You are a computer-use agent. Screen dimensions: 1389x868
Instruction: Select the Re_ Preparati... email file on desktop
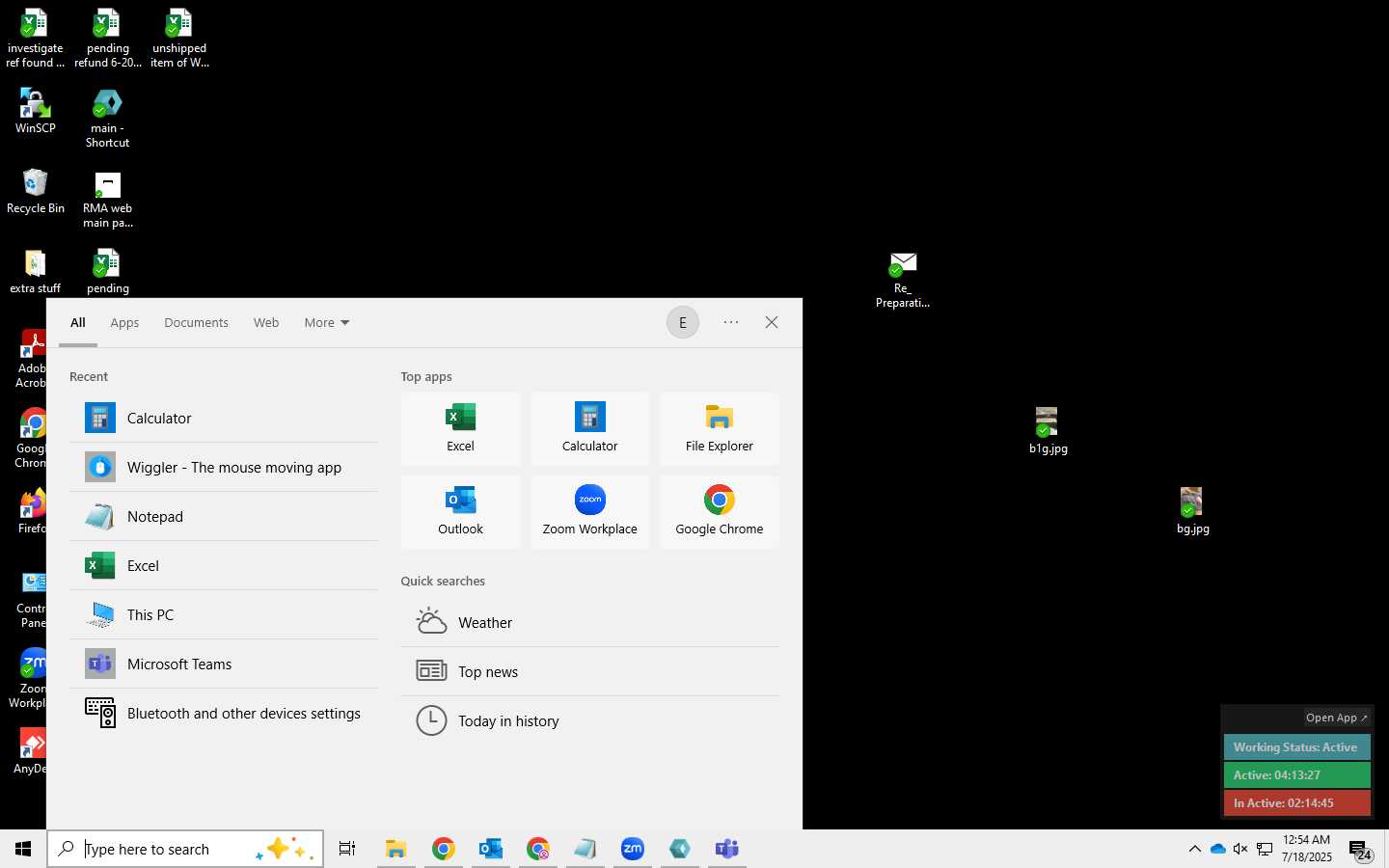(x=903, y=280)
